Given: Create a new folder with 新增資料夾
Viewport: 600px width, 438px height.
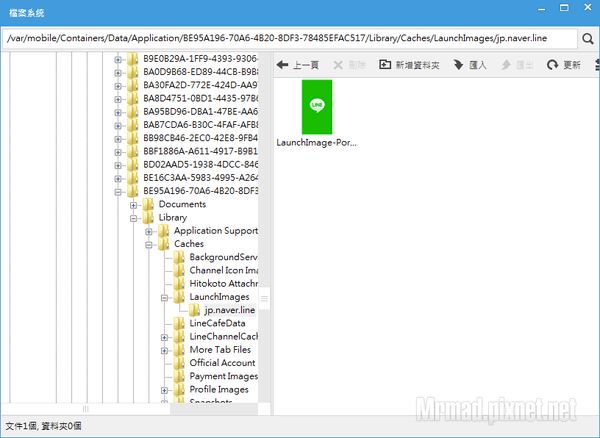Looking at the screenshot, I should pyautogui.click(x=409, y=65).
